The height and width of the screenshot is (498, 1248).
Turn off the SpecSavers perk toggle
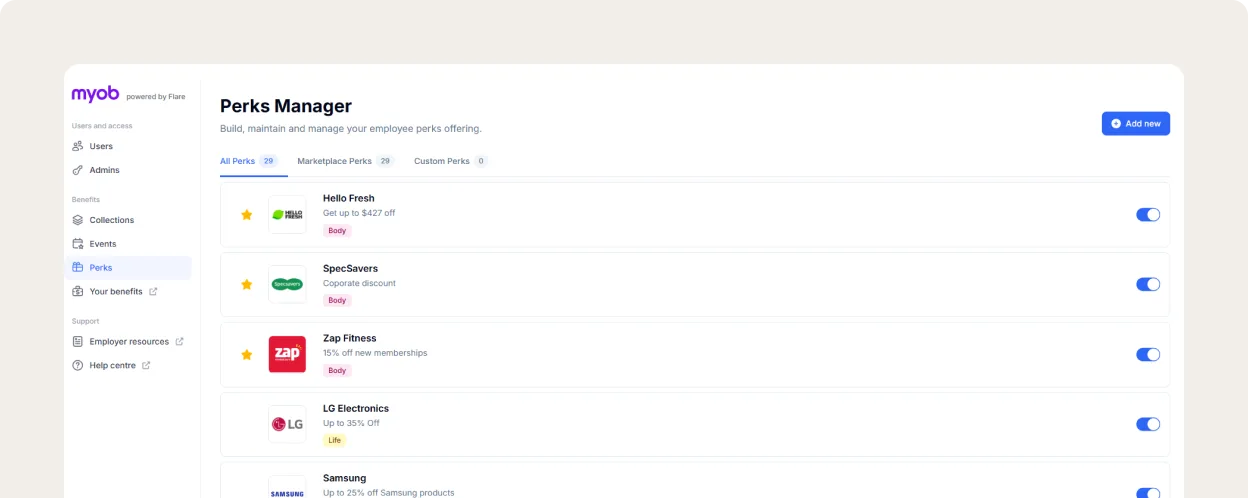point(1148,285)
